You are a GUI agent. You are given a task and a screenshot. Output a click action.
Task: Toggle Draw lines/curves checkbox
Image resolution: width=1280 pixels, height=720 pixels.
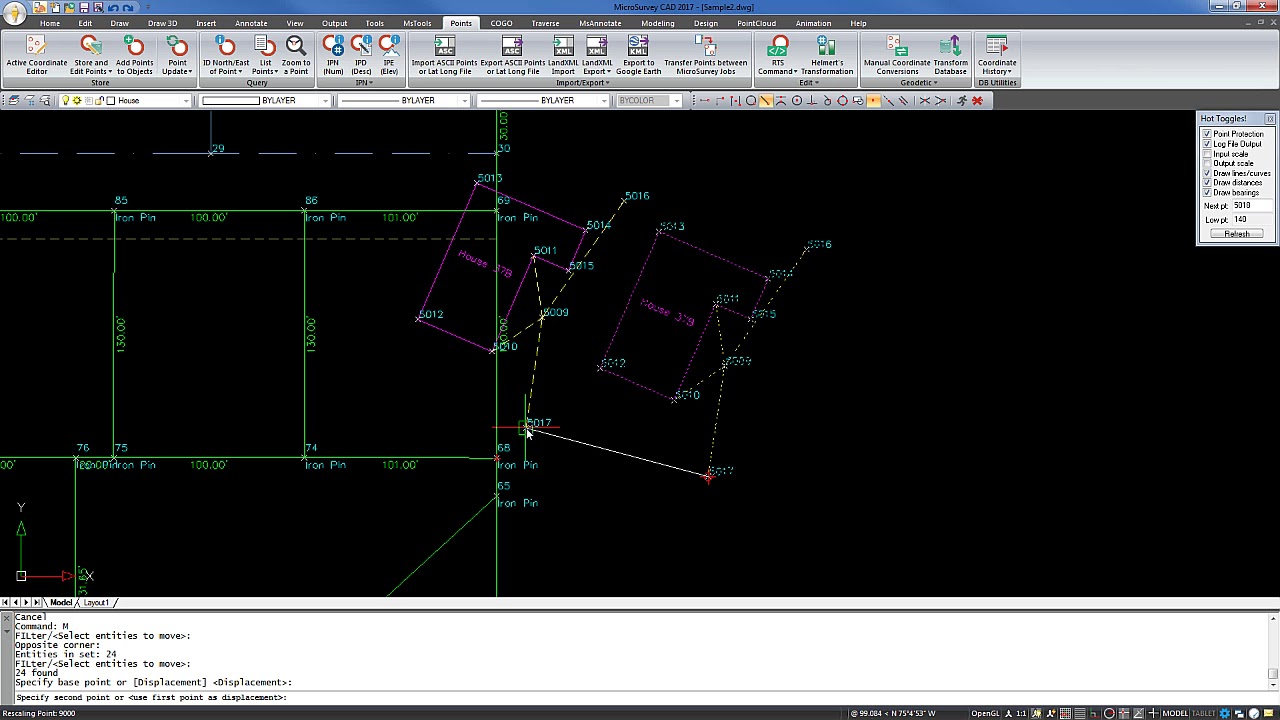pos(1207,173)
